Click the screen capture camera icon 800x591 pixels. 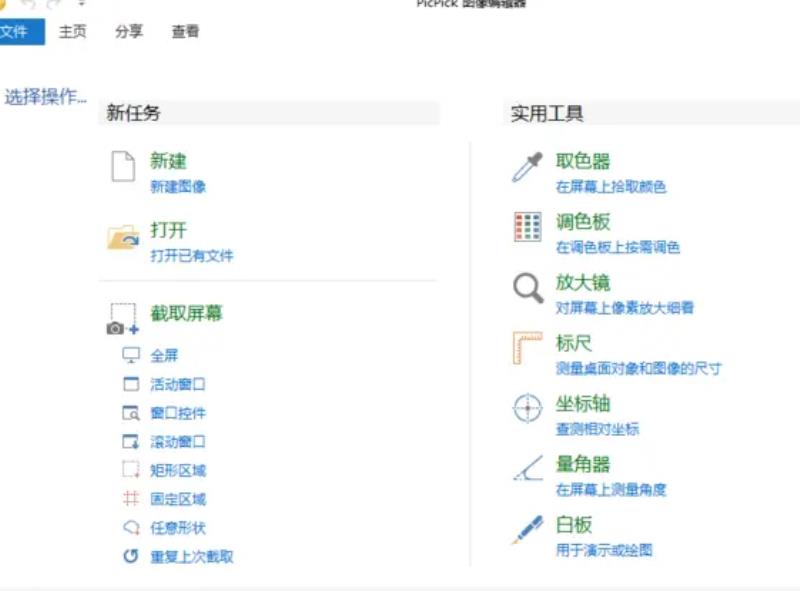(x=122, y=319)
